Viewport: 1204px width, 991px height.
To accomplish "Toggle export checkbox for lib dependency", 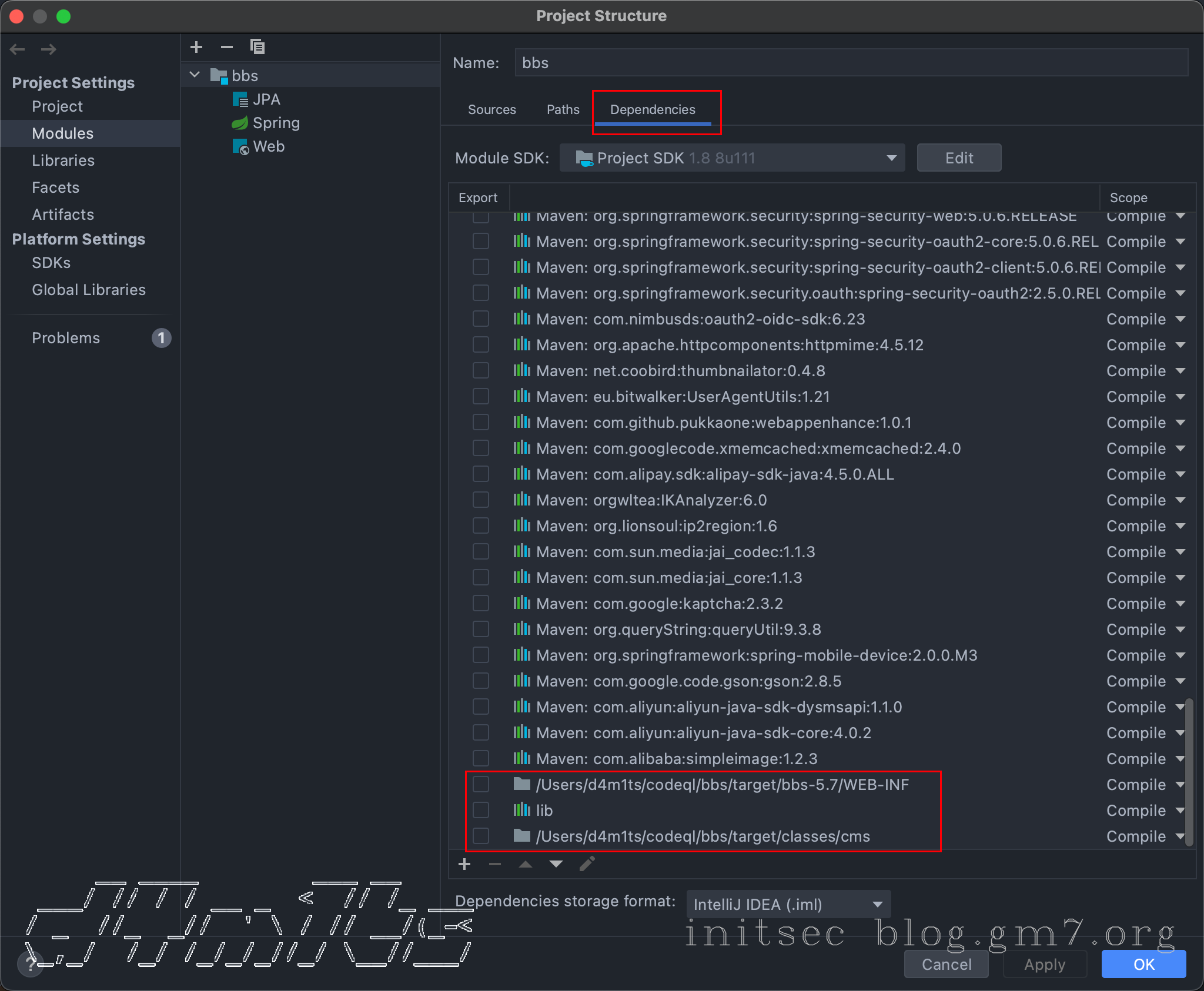I will [x=481, y=811].
